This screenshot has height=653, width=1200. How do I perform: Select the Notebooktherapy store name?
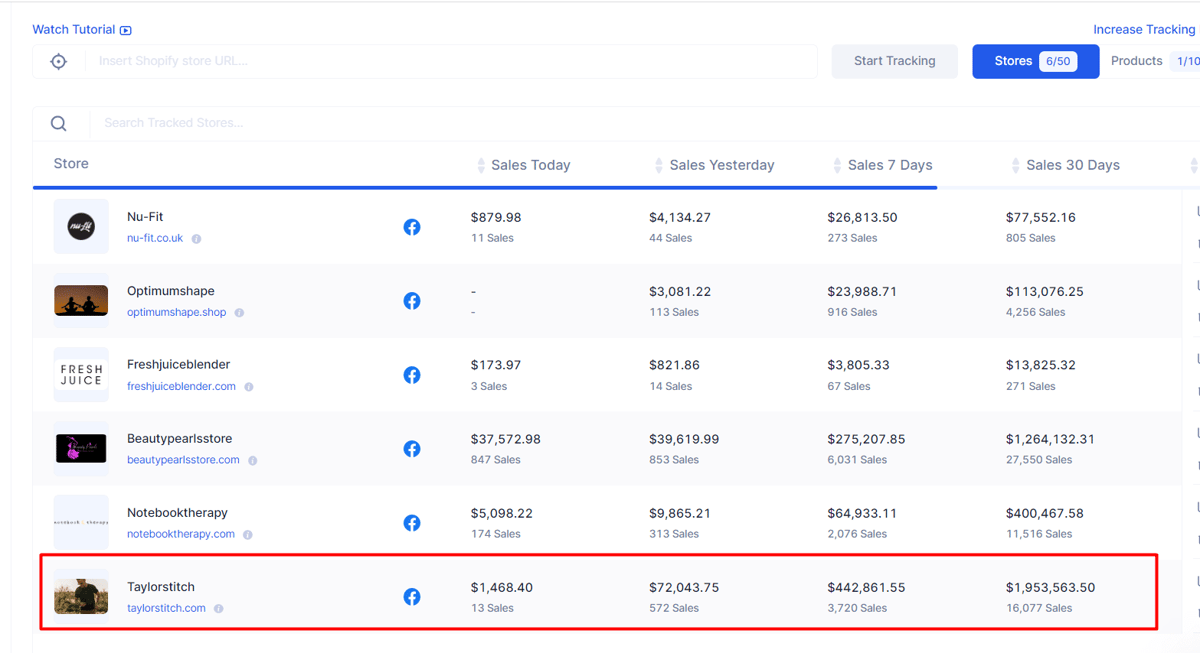(178, 513)
